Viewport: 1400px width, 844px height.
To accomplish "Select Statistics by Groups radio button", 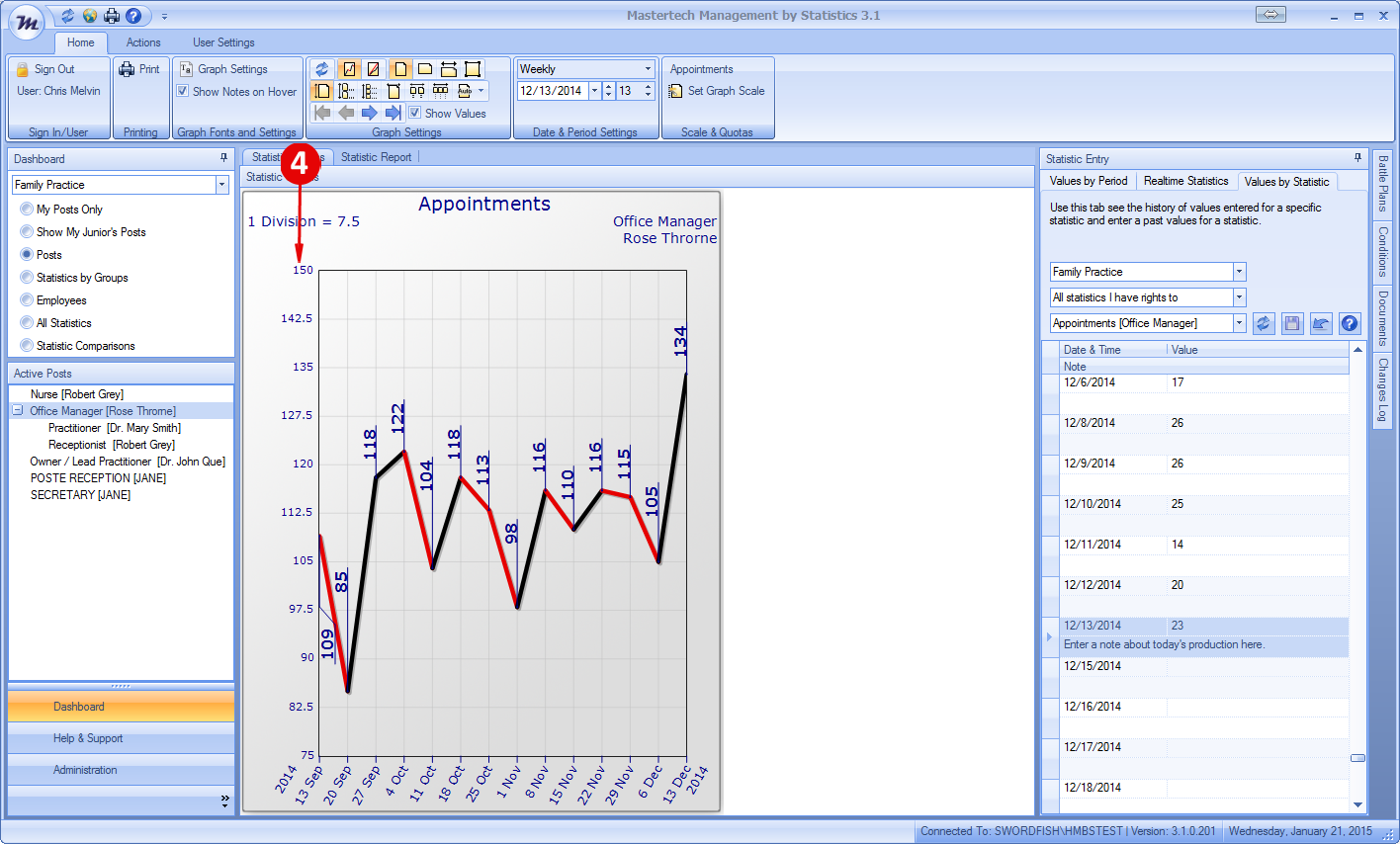I will 27,278.
